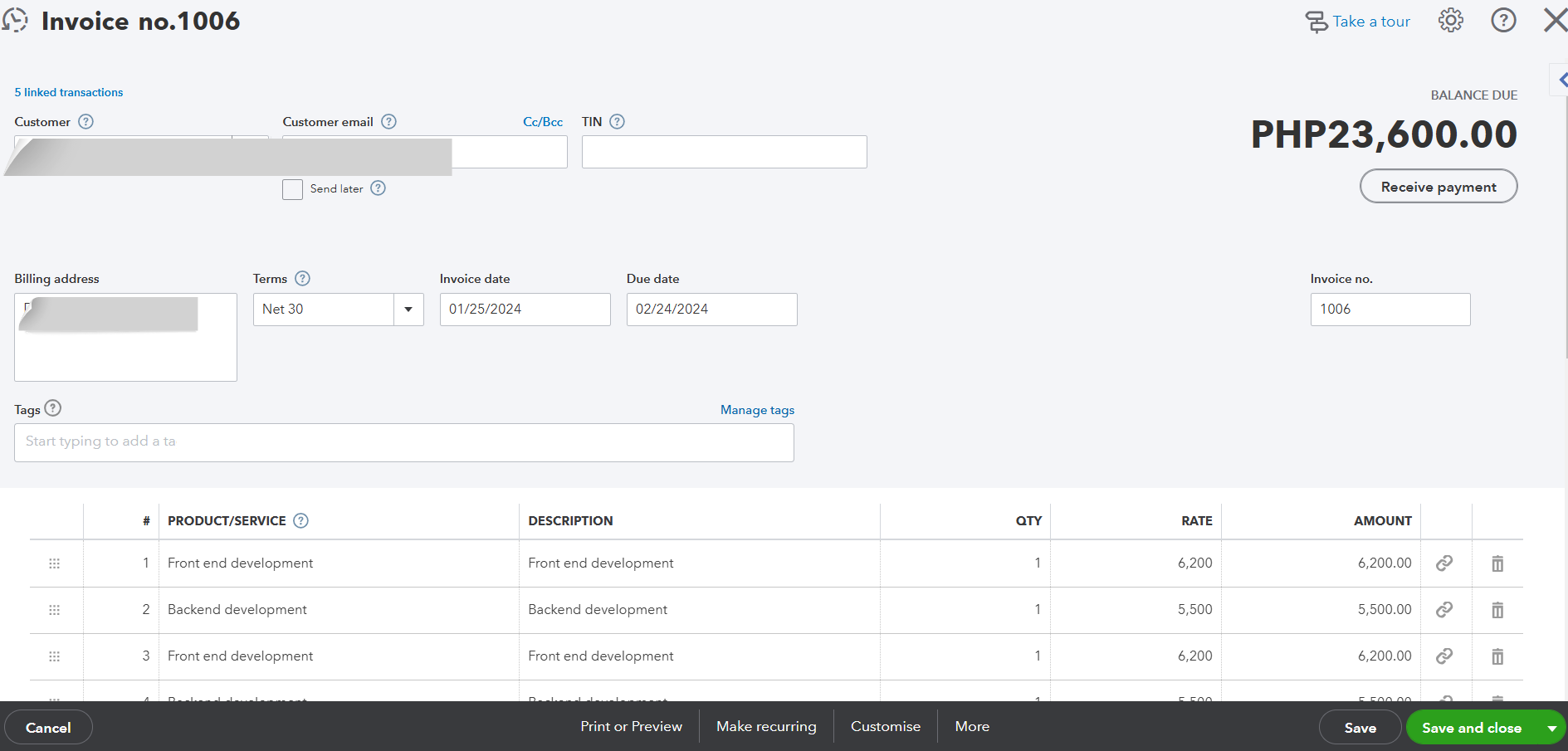Grab drag handle of line 1
Image resolution: width=1568 pixels, height=751 pixels.
55,564
